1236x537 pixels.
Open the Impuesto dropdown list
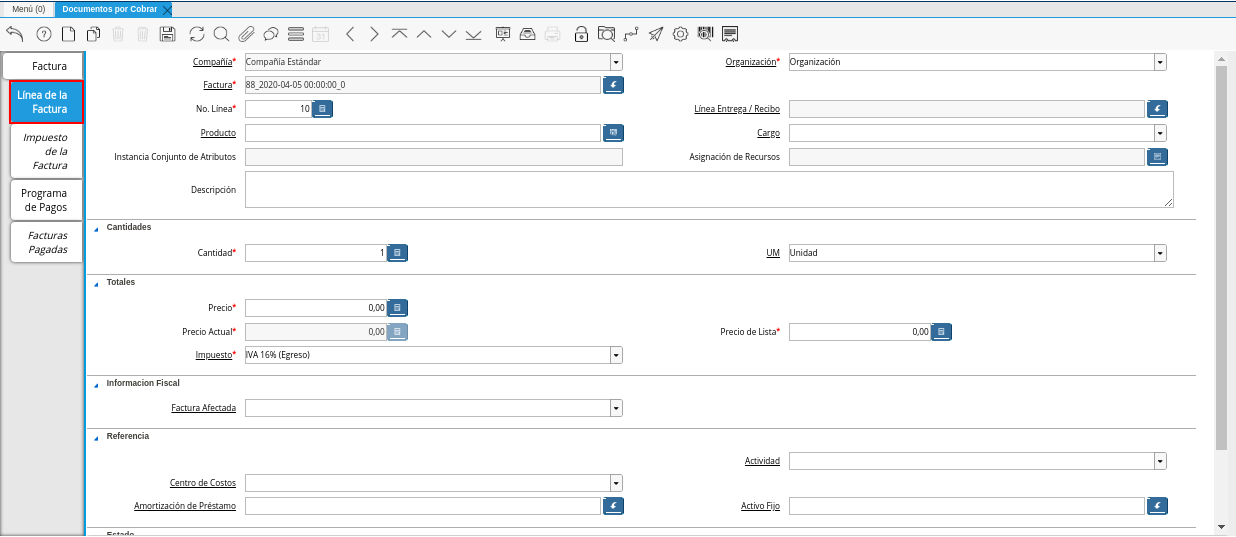click(616, 355)
